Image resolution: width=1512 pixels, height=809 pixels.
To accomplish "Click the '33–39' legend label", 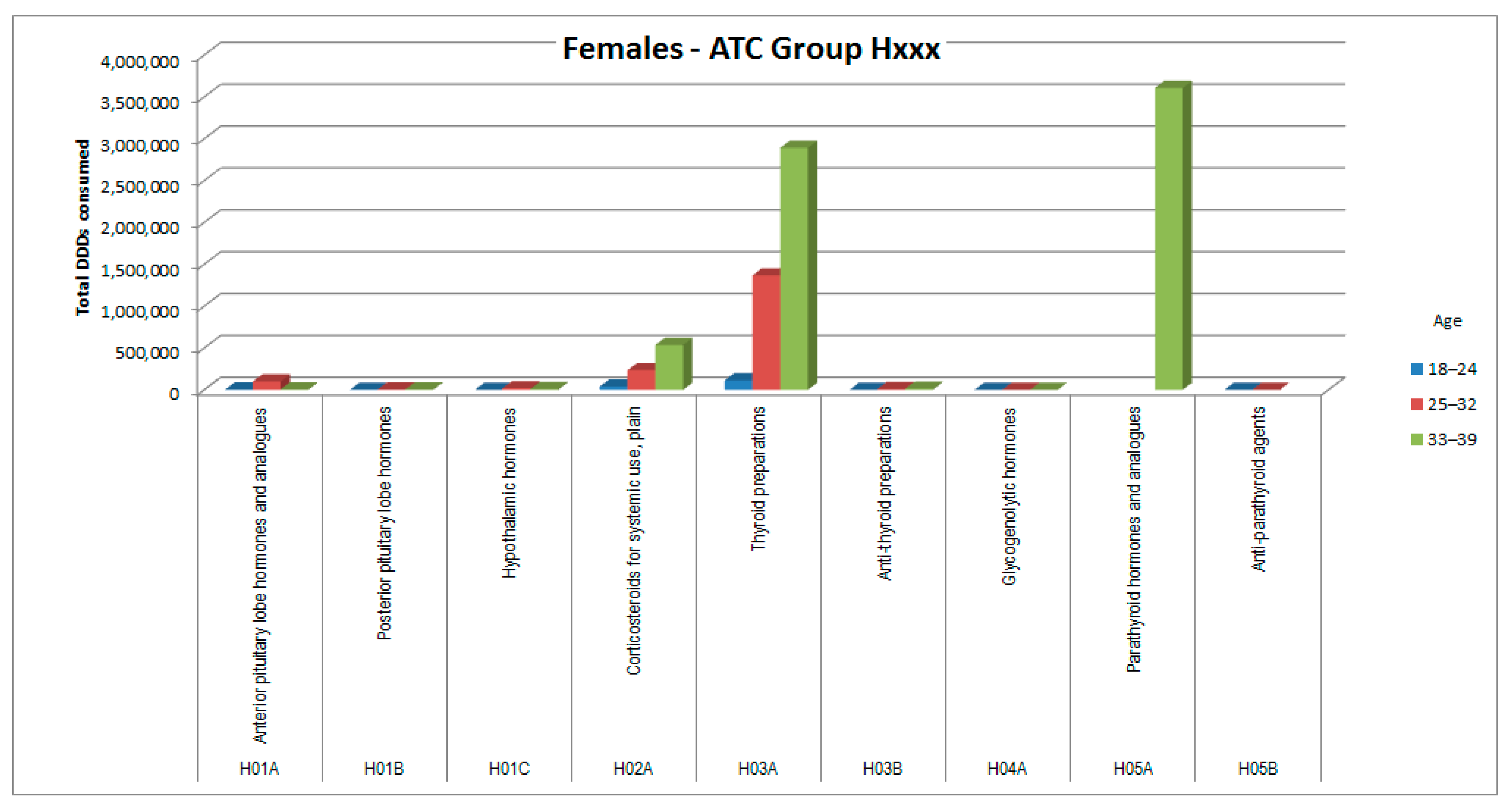I will coord(1452,439).
